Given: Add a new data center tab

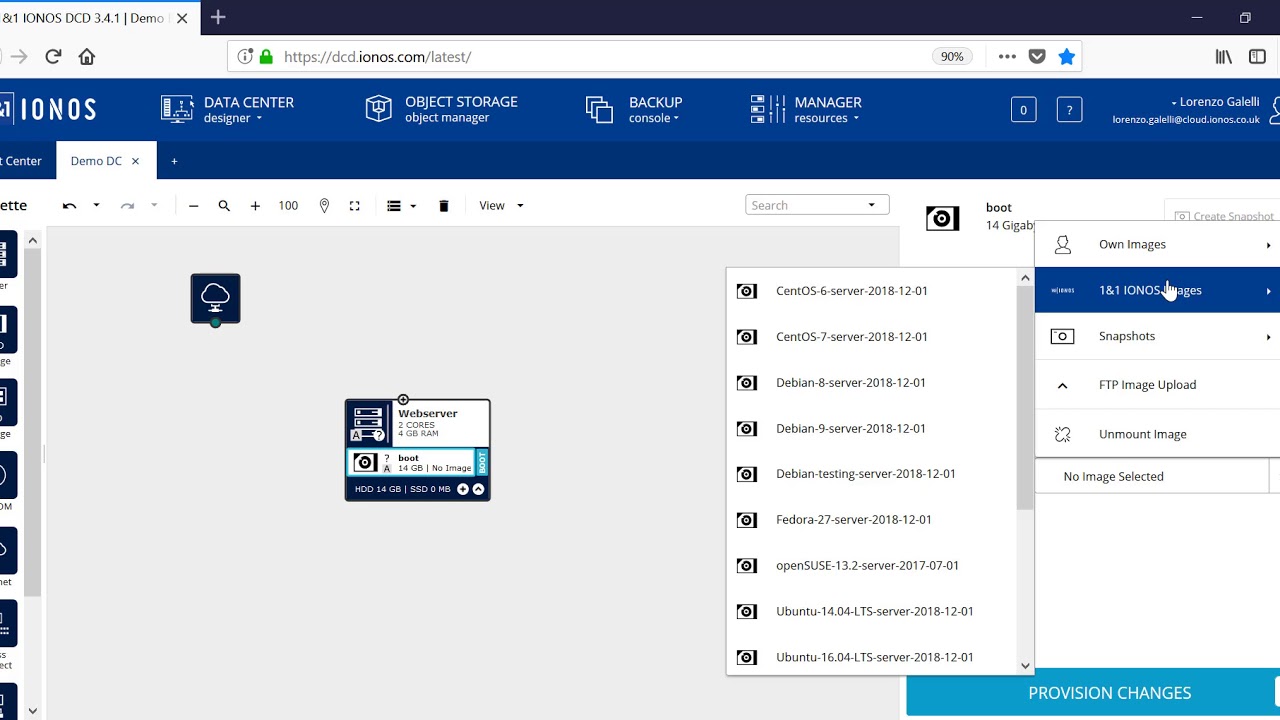Looking at the screenshot, I should [x=174, y=161].
